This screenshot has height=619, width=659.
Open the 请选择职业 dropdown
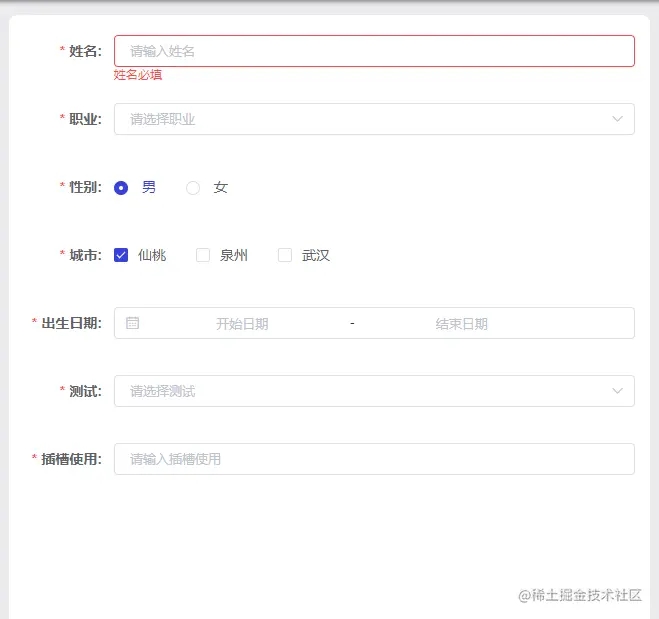click(x=374, y=119)
